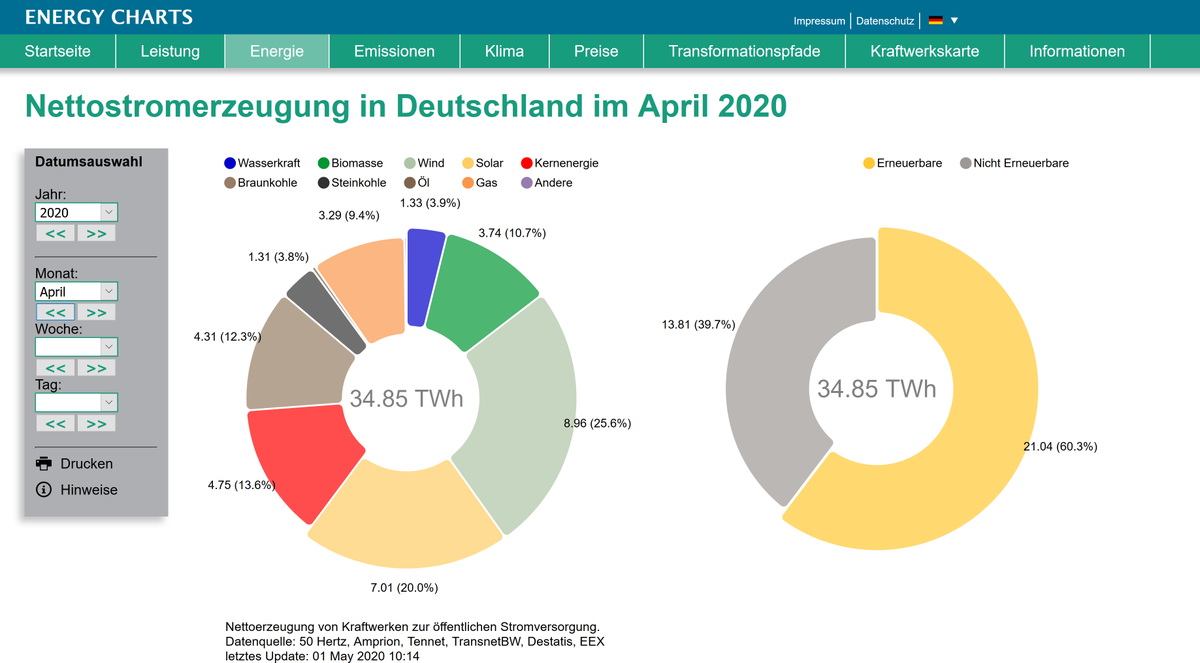Viewport: 1200px width, 663px height.
Task: Open the Energie menu item
Action: [x=277, y=51]
